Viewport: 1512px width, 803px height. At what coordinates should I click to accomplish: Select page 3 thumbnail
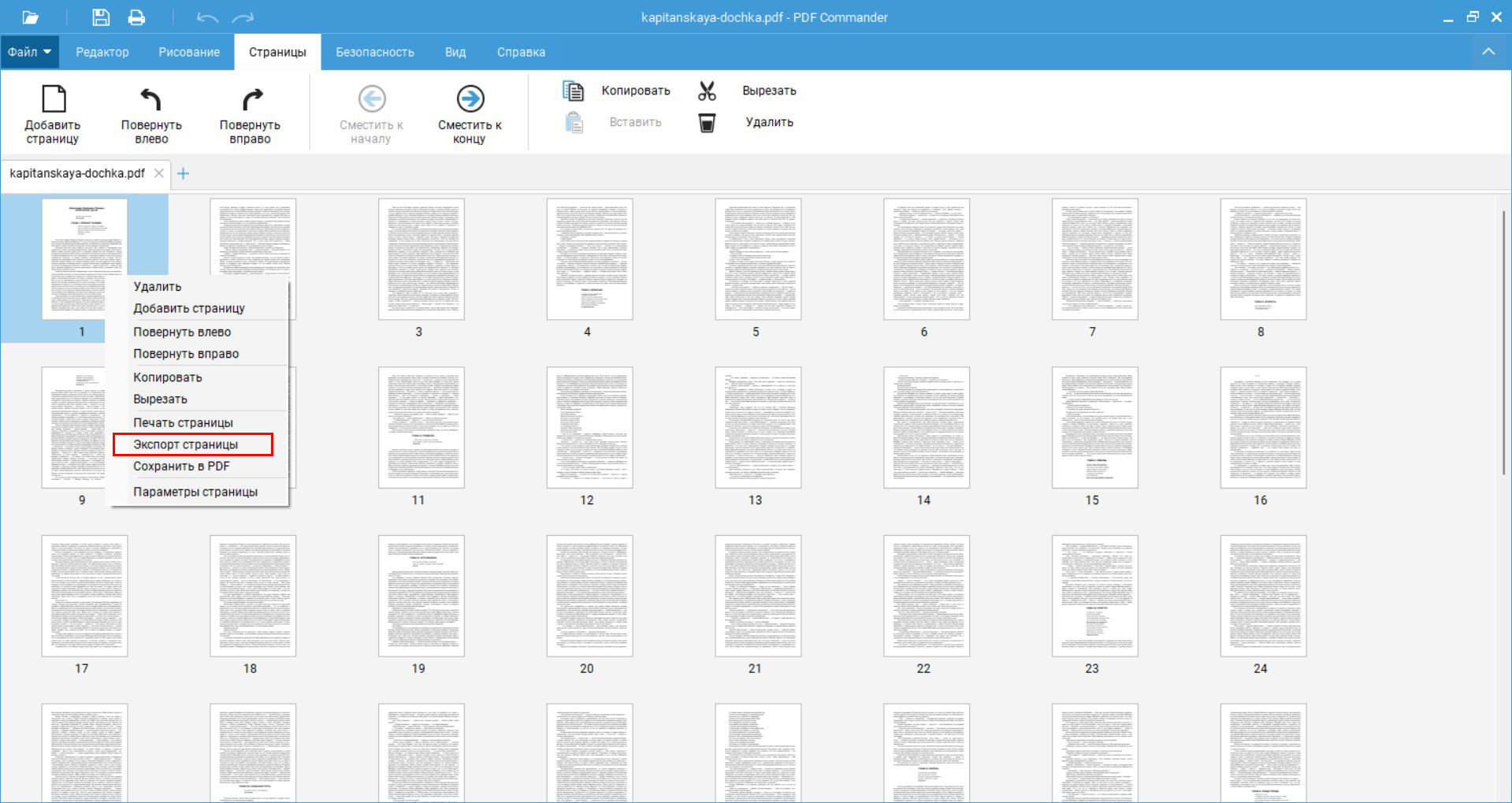(x=422, y=259)
